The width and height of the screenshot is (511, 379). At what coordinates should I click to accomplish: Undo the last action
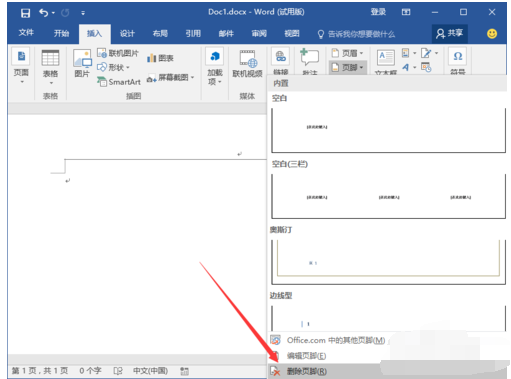pos(44,13)
